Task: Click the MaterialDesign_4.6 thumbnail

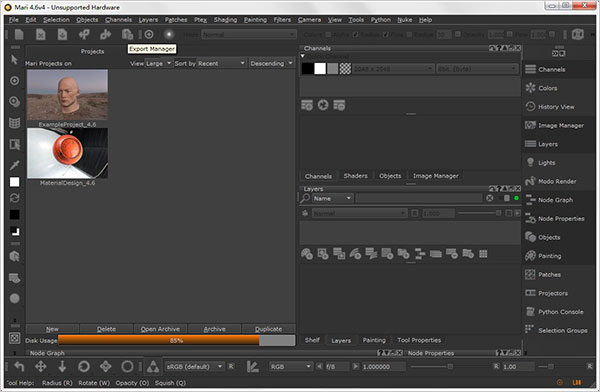Action: click(67, 153)
